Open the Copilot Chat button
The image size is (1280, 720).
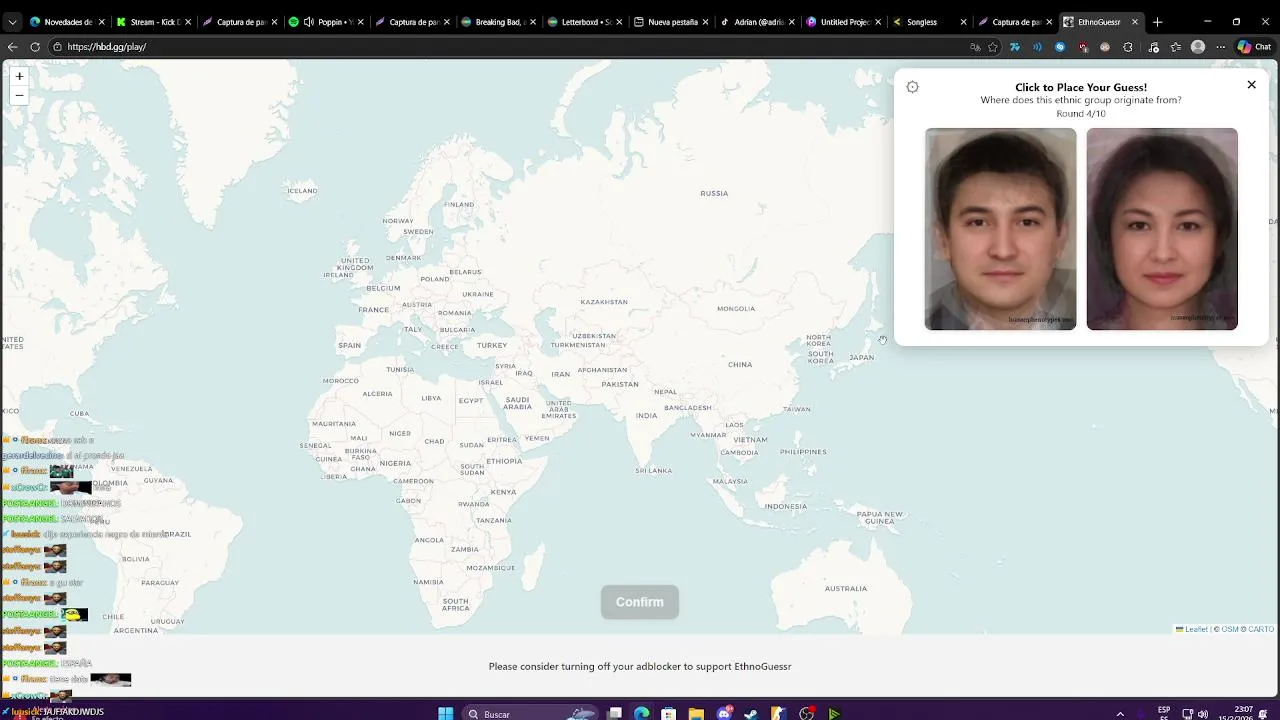click(1255, 47)
